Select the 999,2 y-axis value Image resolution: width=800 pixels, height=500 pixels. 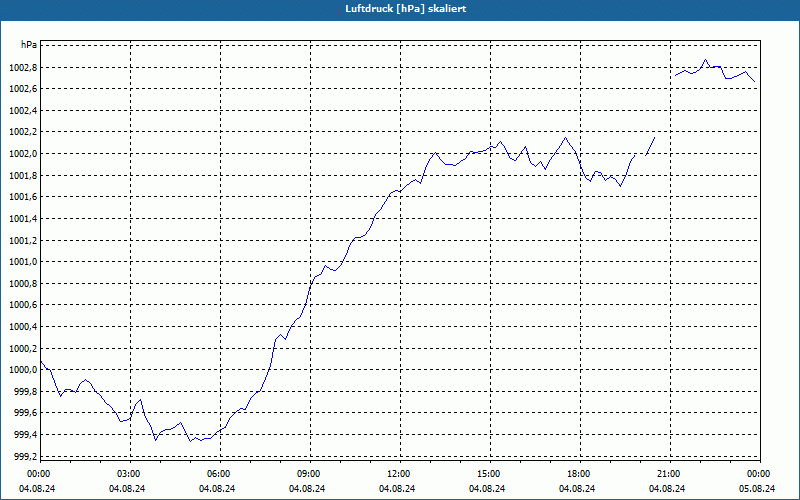pos(25,457)
